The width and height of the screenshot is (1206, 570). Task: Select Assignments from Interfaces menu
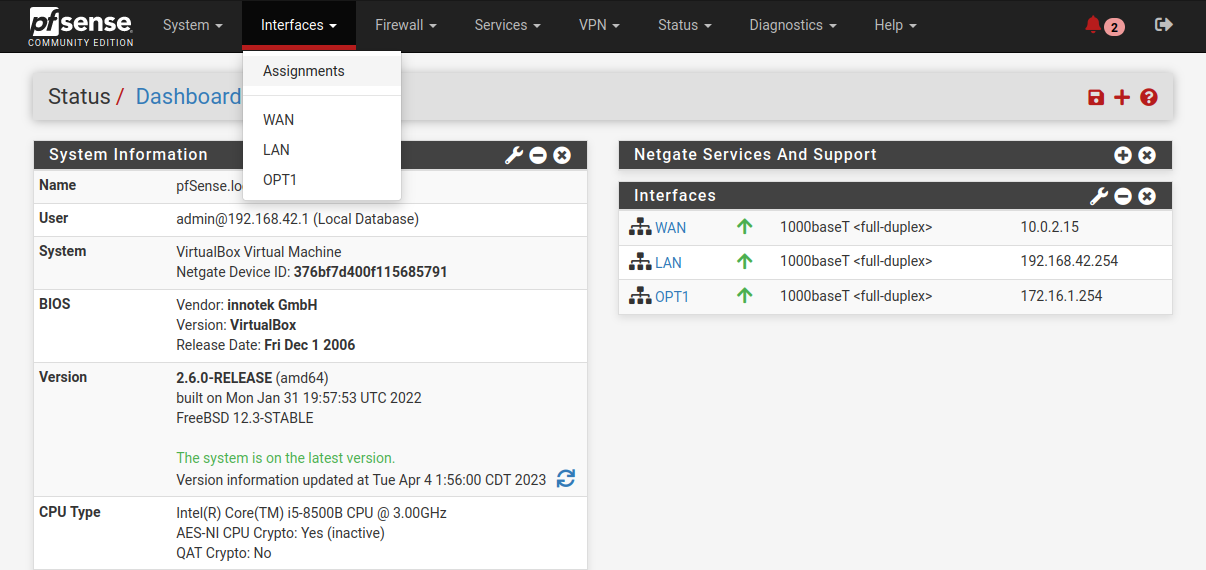322,71
